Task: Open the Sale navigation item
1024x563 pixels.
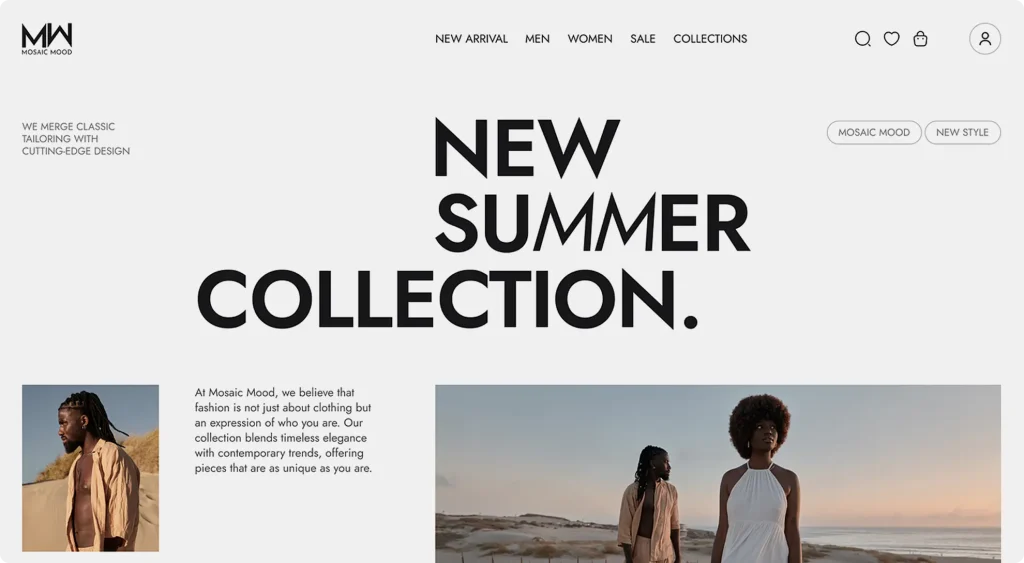Action: pyautogui.click(x=643, y=39)
